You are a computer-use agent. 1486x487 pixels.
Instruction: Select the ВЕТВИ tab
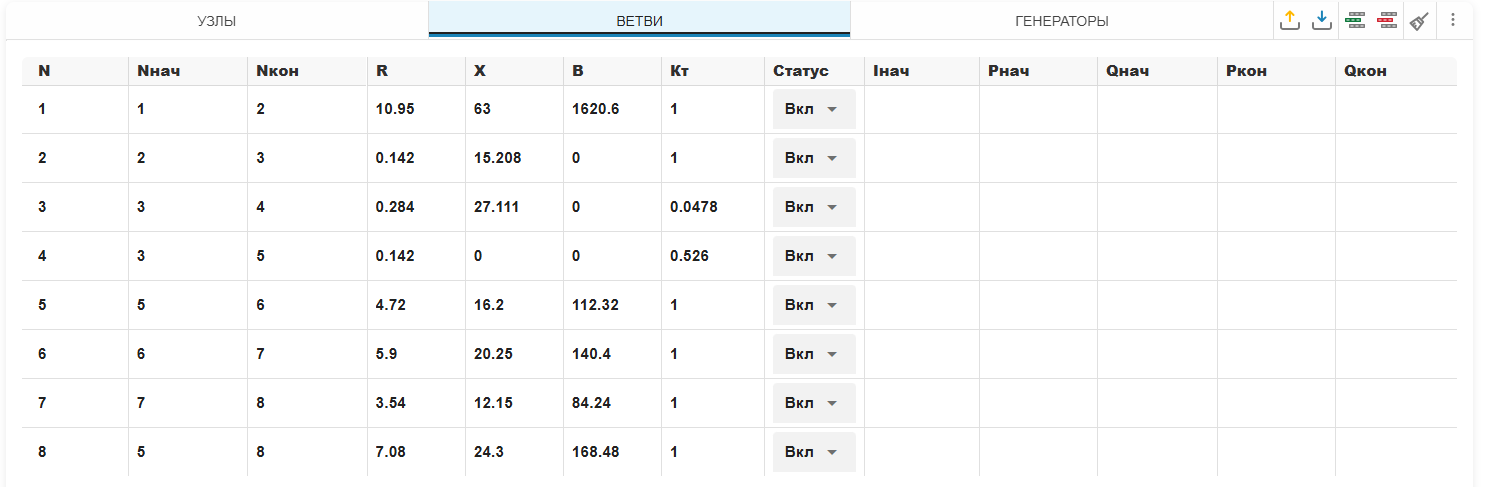point(639,20)
